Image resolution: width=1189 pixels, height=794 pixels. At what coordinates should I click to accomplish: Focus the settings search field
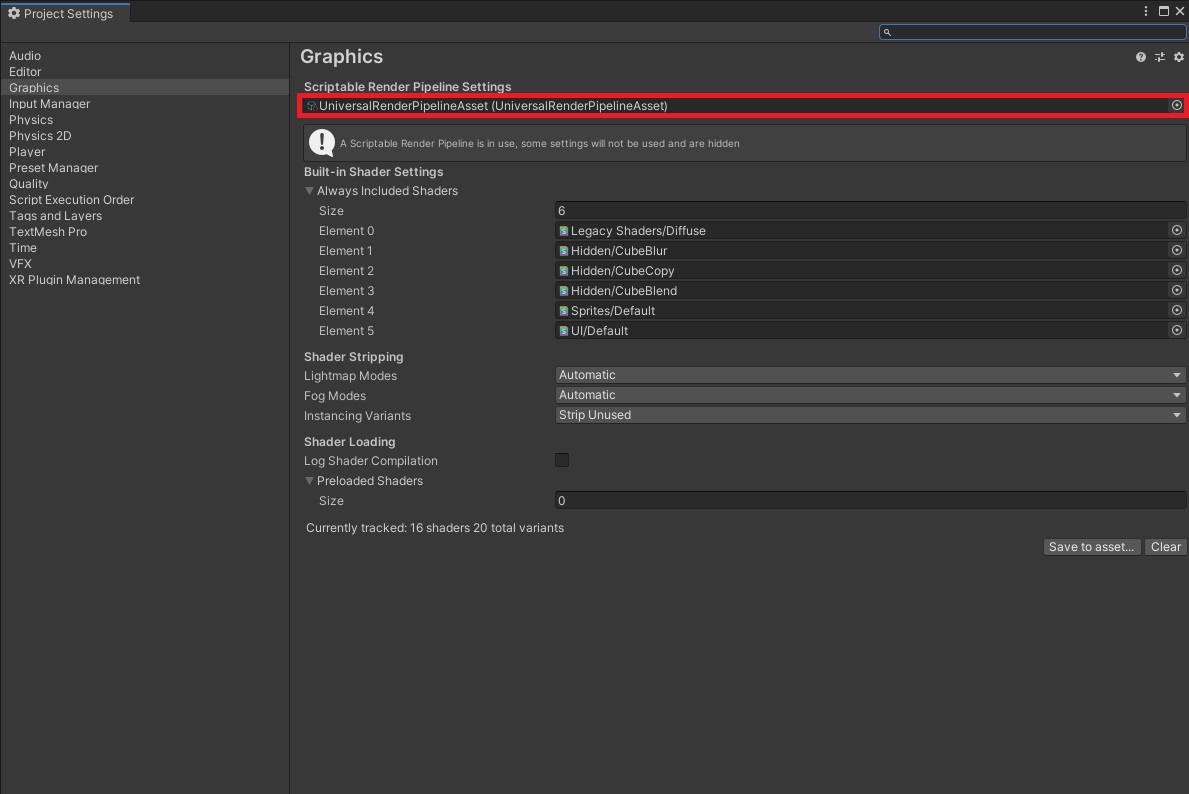[1032, 32]
